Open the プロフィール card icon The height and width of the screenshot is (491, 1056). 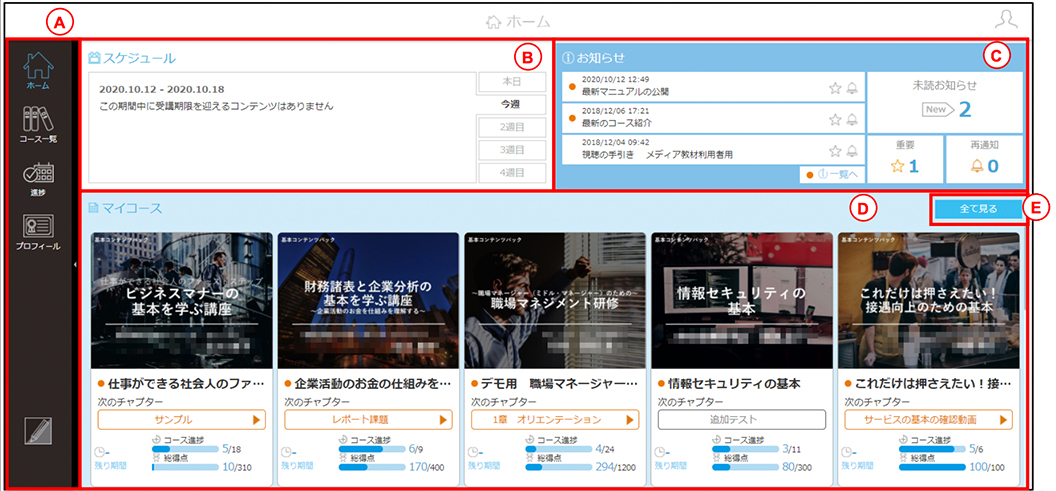click(38, 233)
